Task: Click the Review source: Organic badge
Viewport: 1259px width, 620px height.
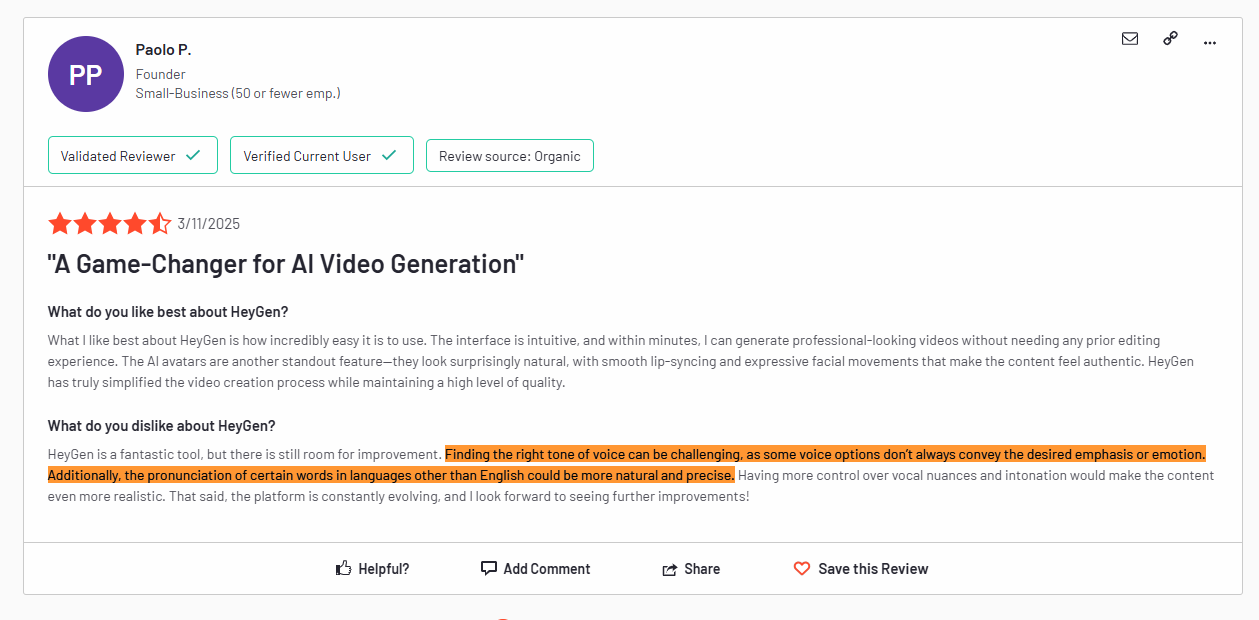Action: pos(509,156)
